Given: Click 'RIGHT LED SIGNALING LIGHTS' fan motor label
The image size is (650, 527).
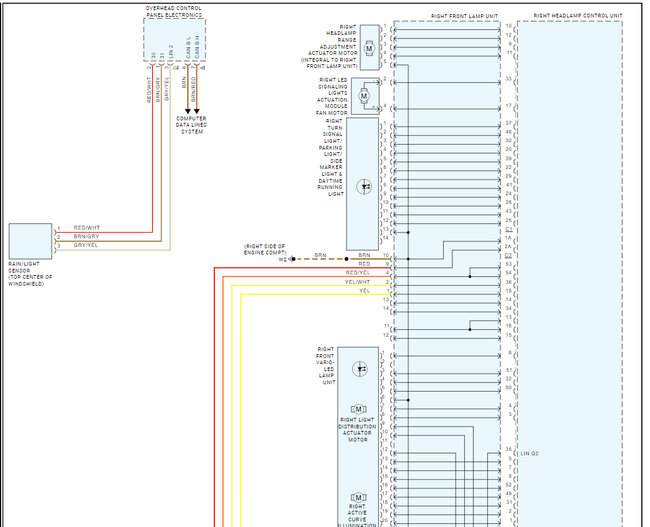Looking at the screenshot, I should tap(332, 96).
